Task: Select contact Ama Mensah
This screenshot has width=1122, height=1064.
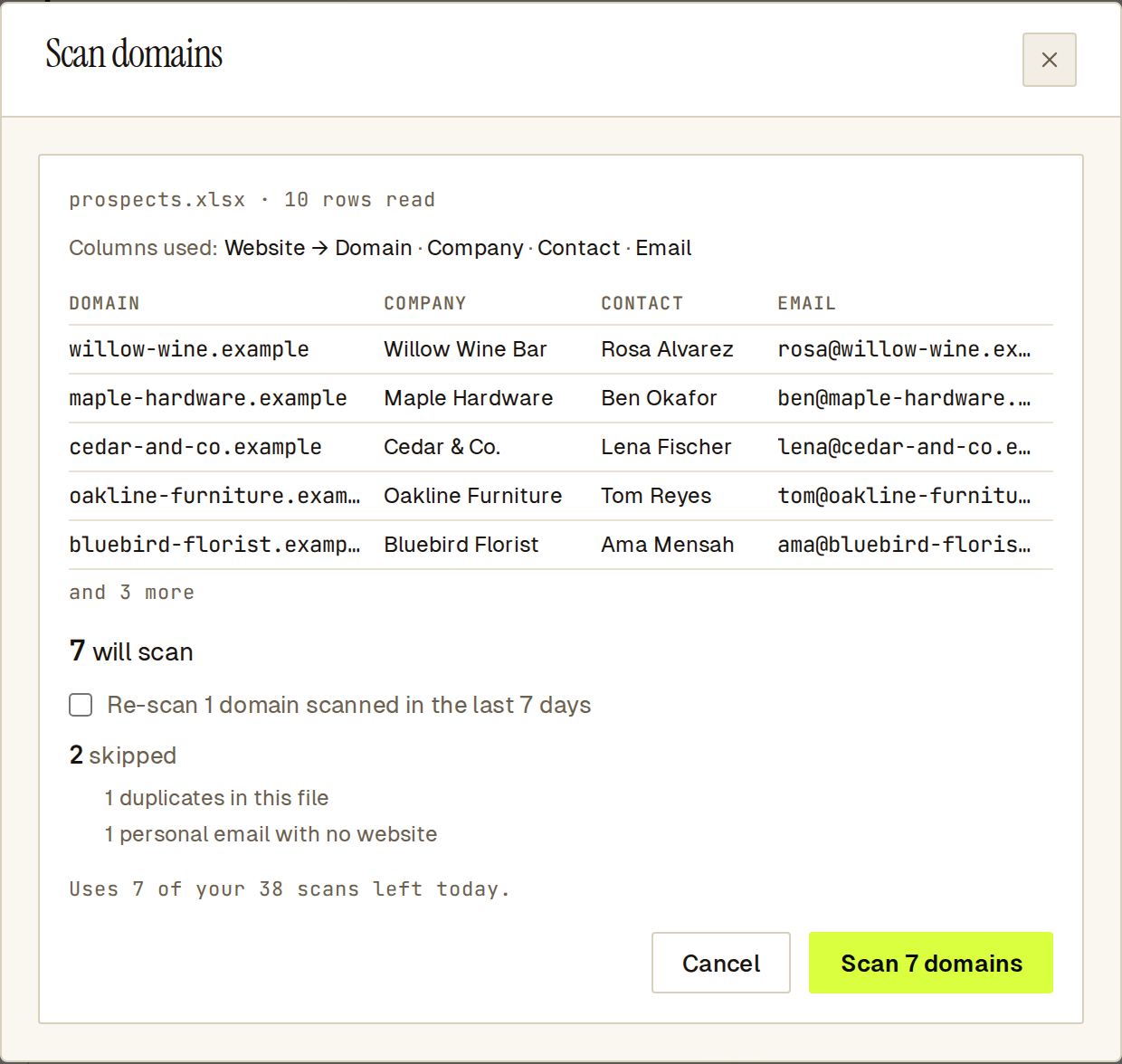Action: click(667, 545)
